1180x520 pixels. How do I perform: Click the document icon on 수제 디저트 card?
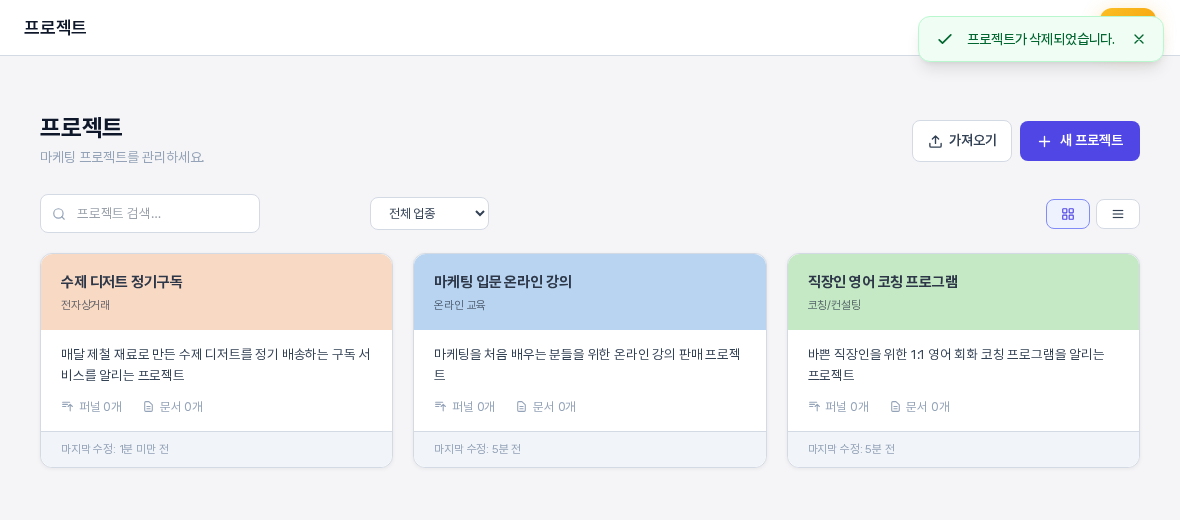(x=148, y=407)
